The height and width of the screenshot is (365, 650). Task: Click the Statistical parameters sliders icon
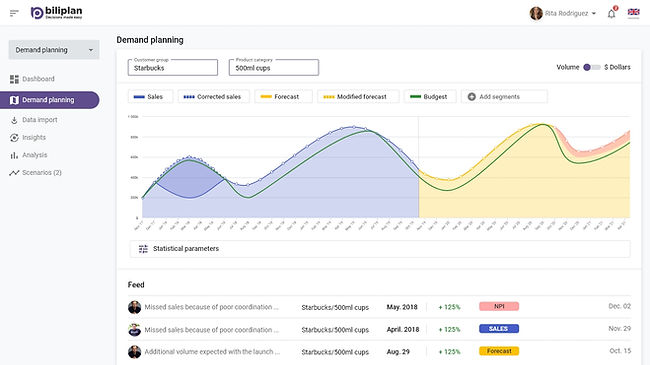click(143, 249)
